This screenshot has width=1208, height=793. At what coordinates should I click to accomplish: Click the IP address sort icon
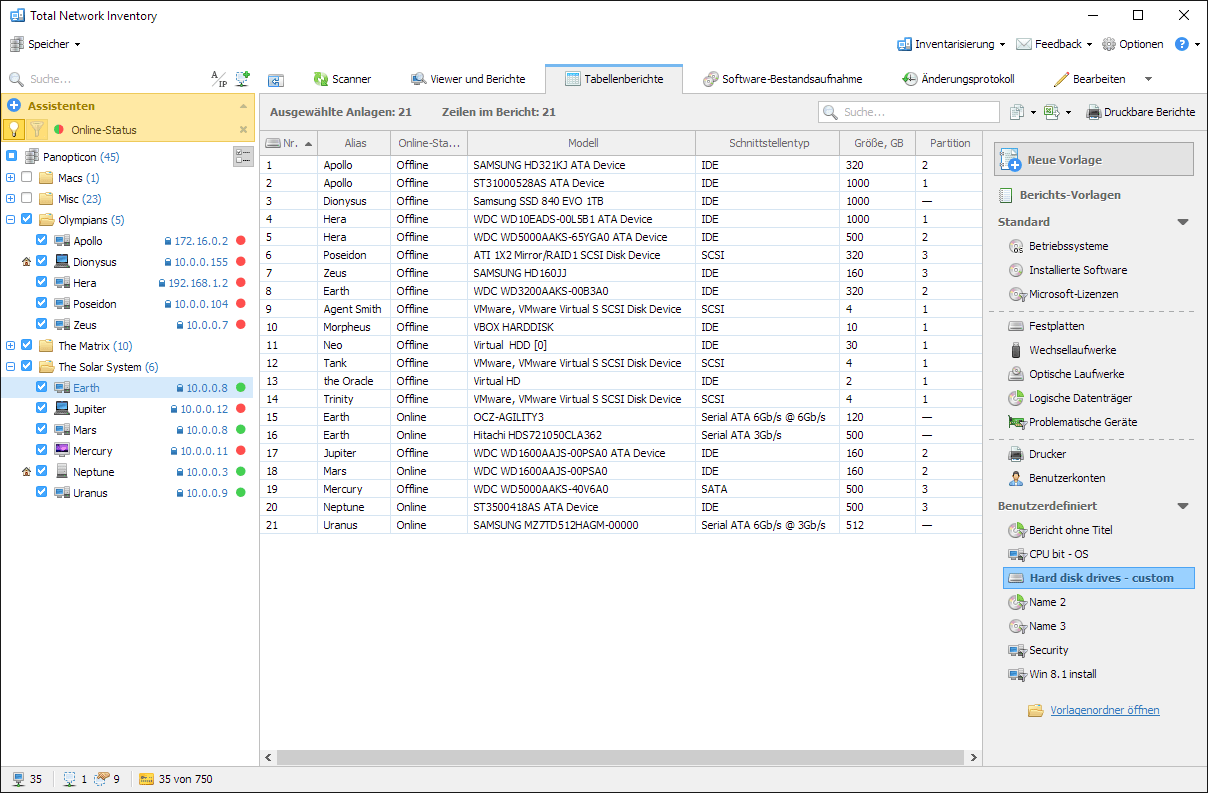[218, 79]
